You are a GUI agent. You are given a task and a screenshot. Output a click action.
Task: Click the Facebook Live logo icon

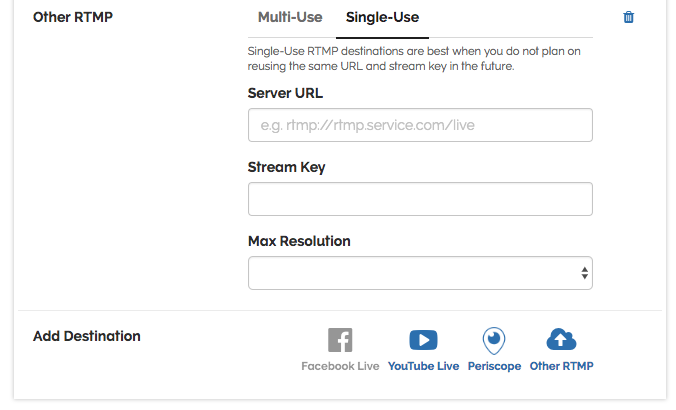340,340
